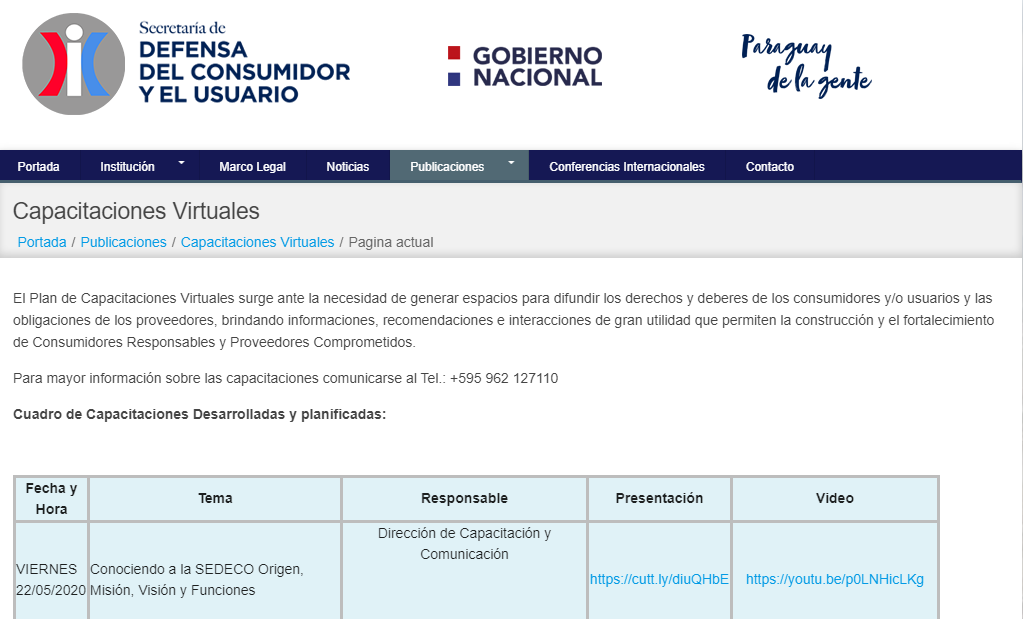Select the Publicaciones menu item
Image resolution: width=1023 pixels, height=619 pixels.
coord(447,166)
